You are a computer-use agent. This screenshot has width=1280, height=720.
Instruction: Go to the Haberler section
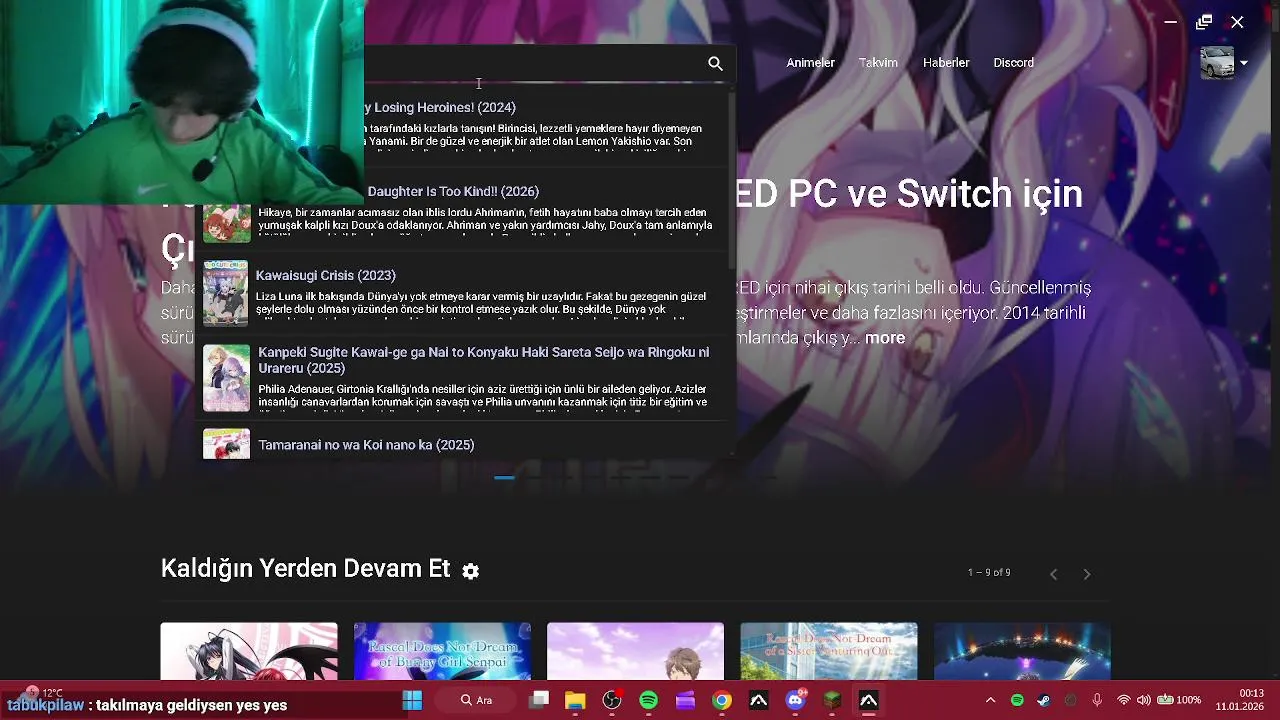pos(946,63)
